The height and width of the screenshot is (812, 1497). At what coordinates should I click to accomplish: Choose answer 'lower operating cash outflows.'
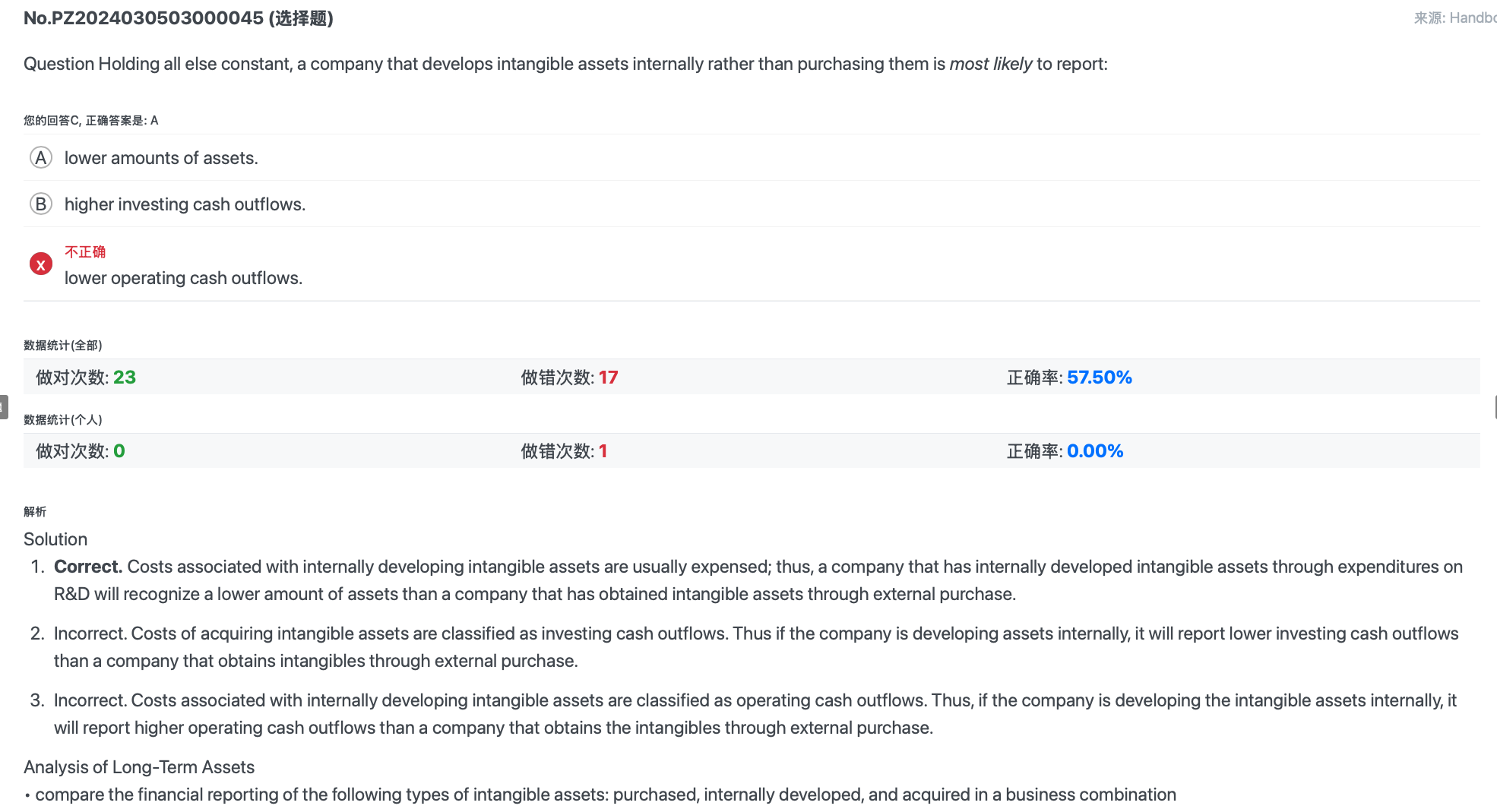pyautogui.click(x=183, y=278)
